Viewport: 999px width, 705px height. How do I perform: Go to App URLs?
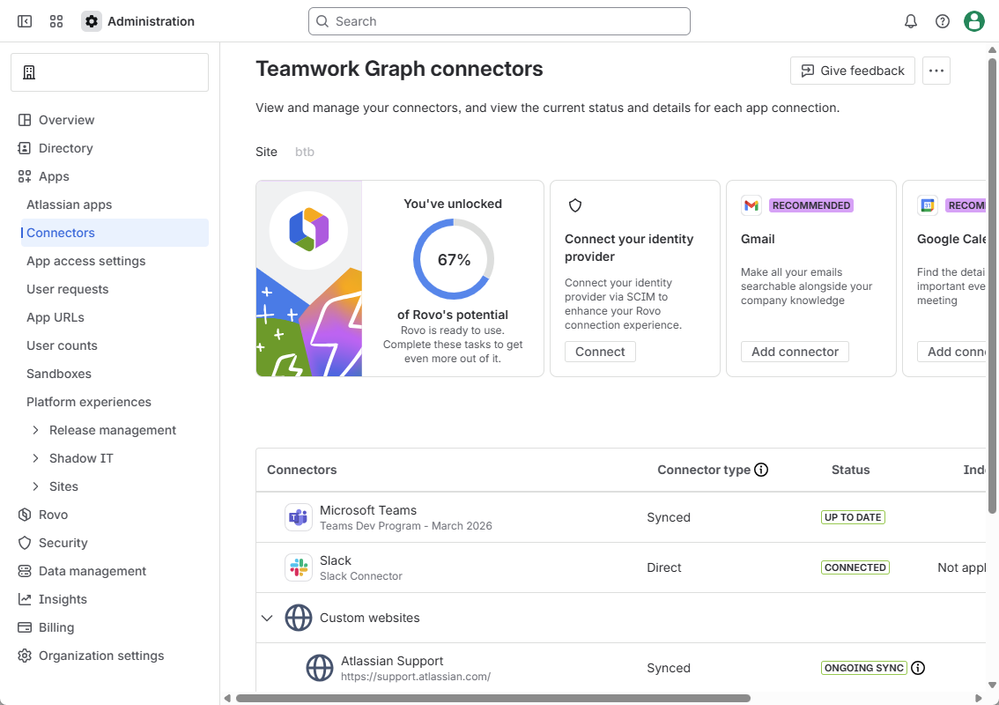55,317
